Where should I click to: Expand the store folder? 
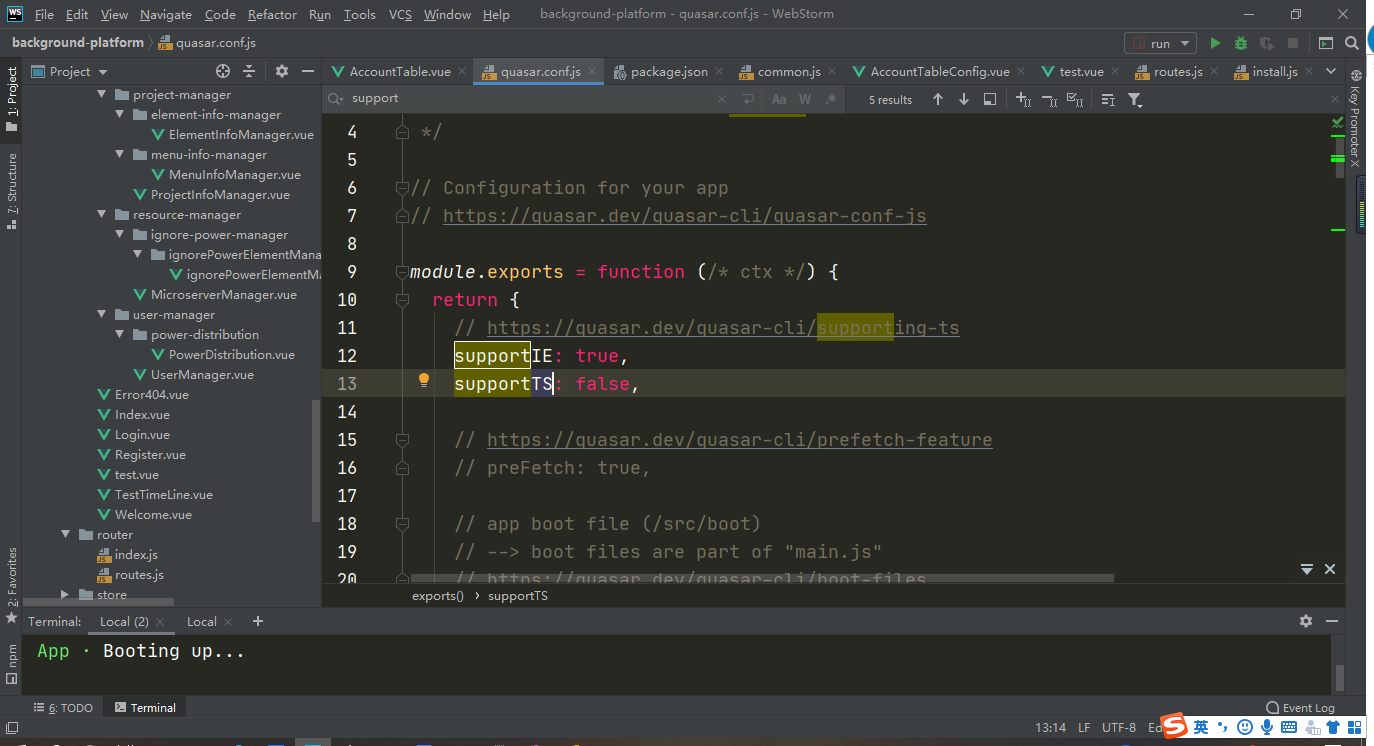[65, 594]
